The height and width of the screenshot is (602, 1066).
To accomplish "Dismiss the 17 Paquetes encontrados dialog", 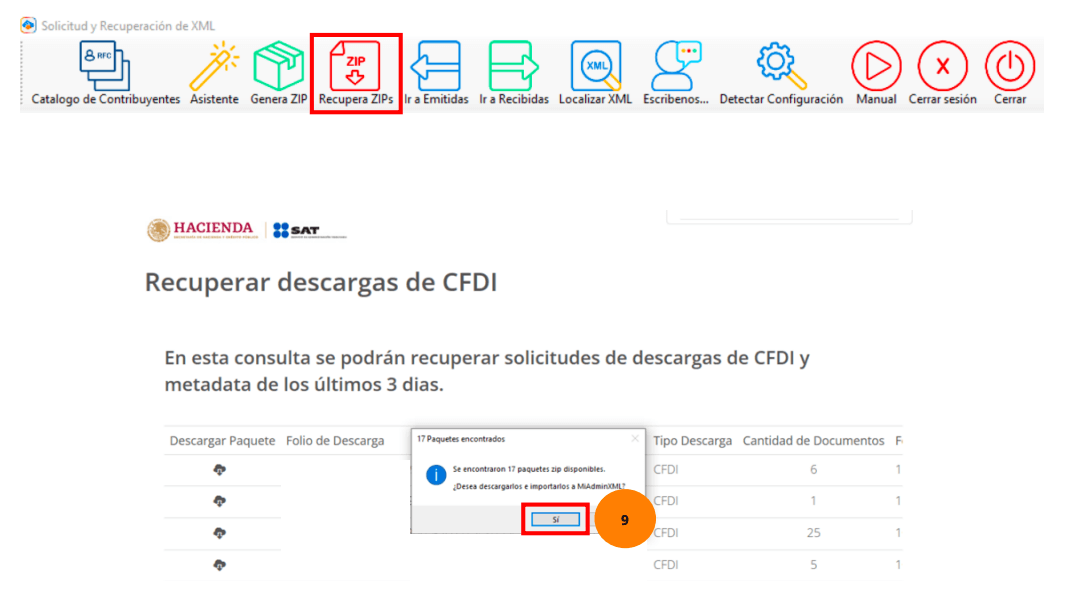I will coord(633,438).
